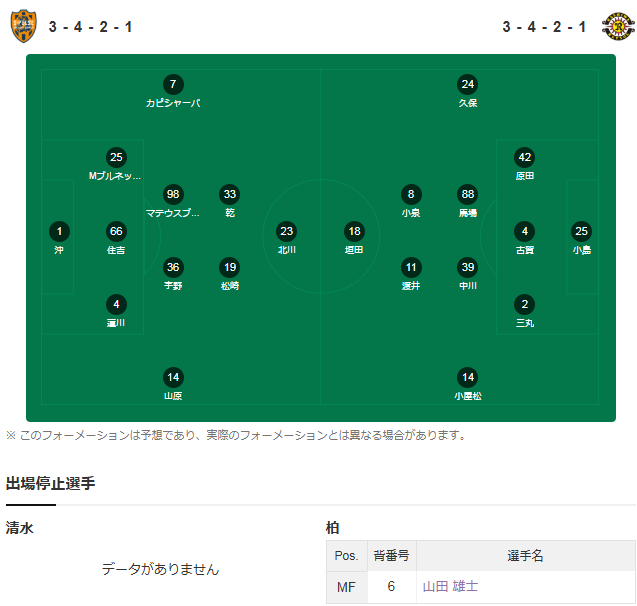Select Kashiwa player number 8 小泉
Image resolution: width=637 pixels, height=606 pixels.
[411, 195]
